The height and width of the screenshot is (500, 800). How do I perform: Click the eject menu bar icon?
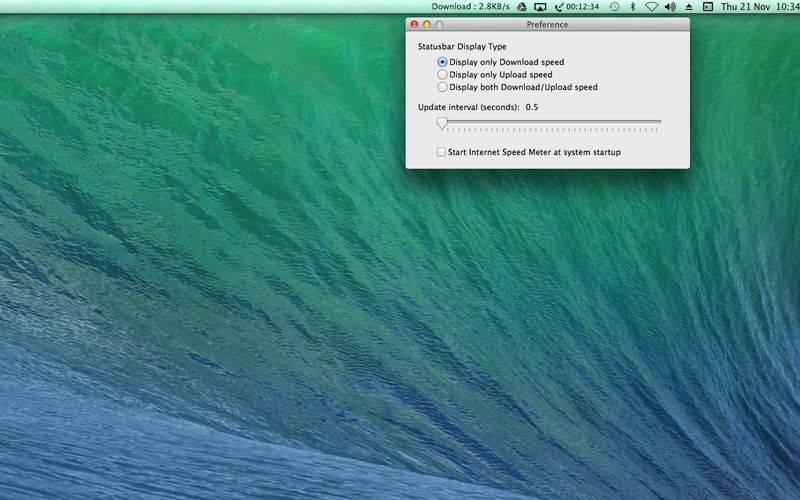[689, 7]
